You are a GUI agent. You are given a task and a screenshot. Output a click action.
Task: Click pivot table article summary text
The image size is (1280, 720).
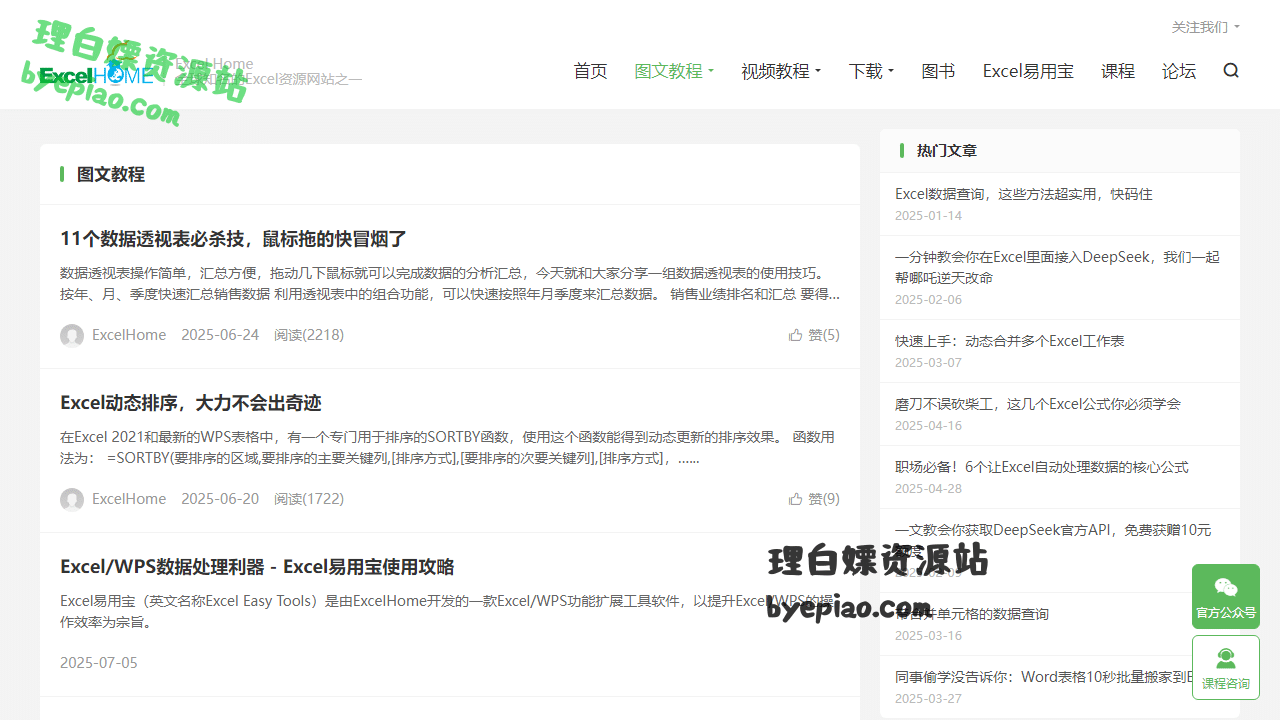point(450,284)
